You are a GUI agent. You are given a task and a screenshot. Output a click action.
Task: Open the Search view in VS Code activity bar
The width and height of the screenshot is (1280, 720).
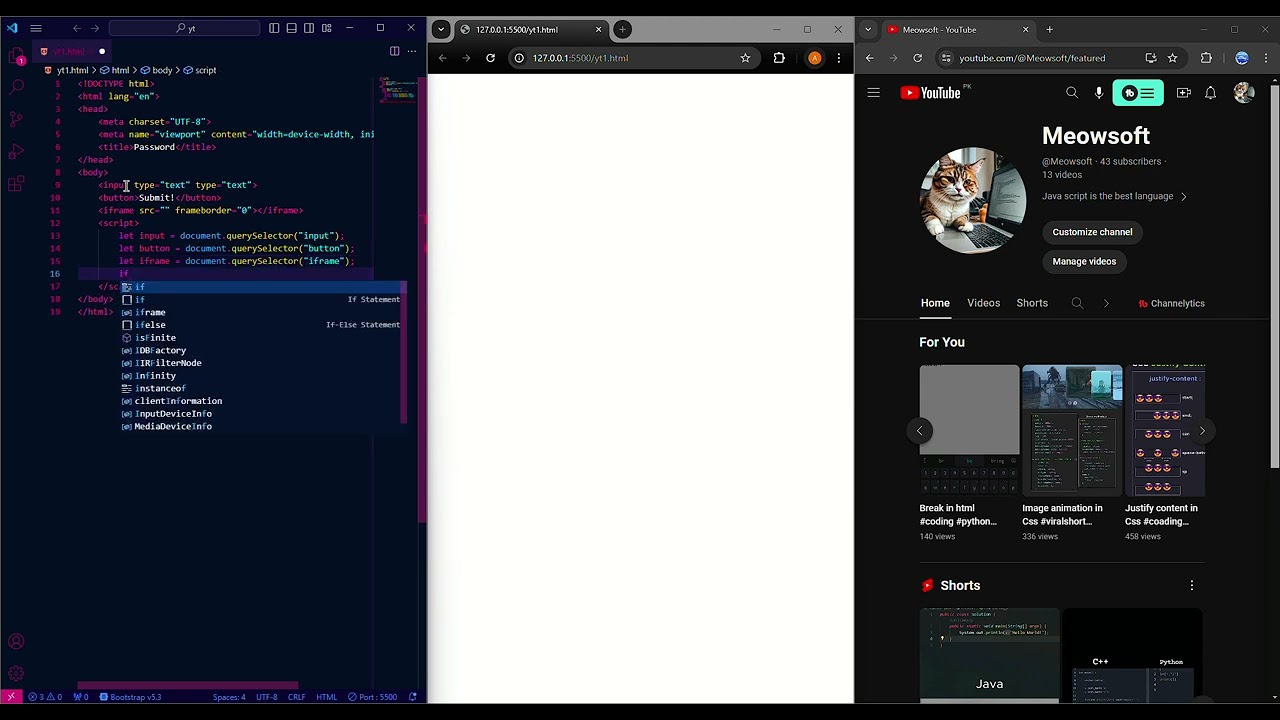point(16,88)
